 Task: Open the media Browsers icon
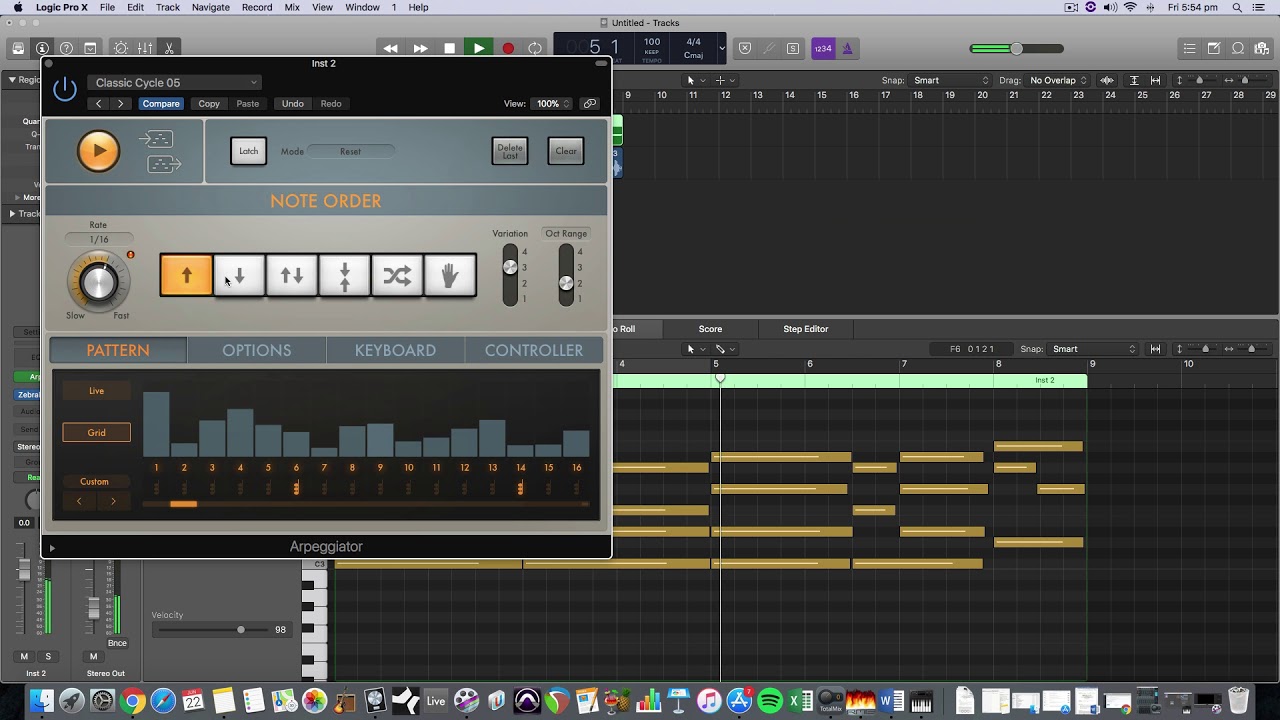pyautogui.click(x=1262, y=48)
